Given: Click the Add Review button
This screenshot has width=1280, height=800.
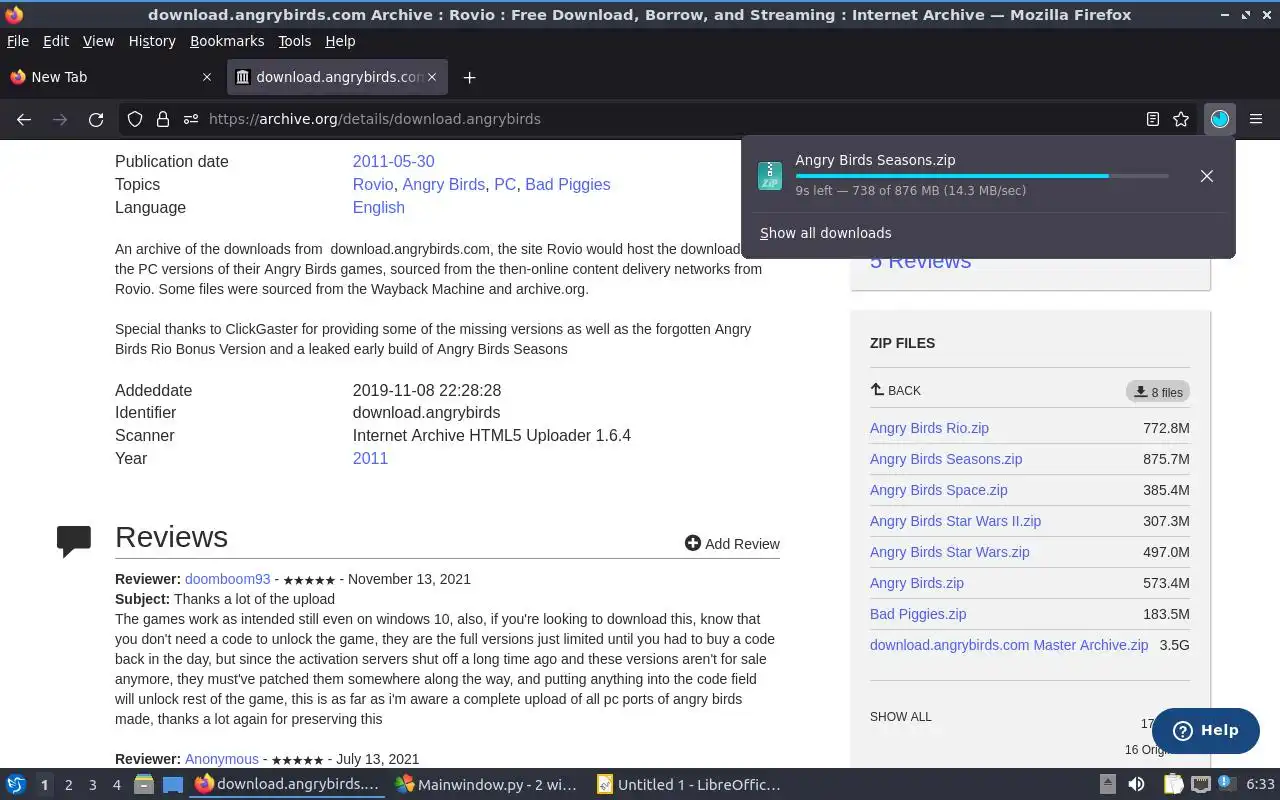Looking at the screenshot, I should coord(732,543).
